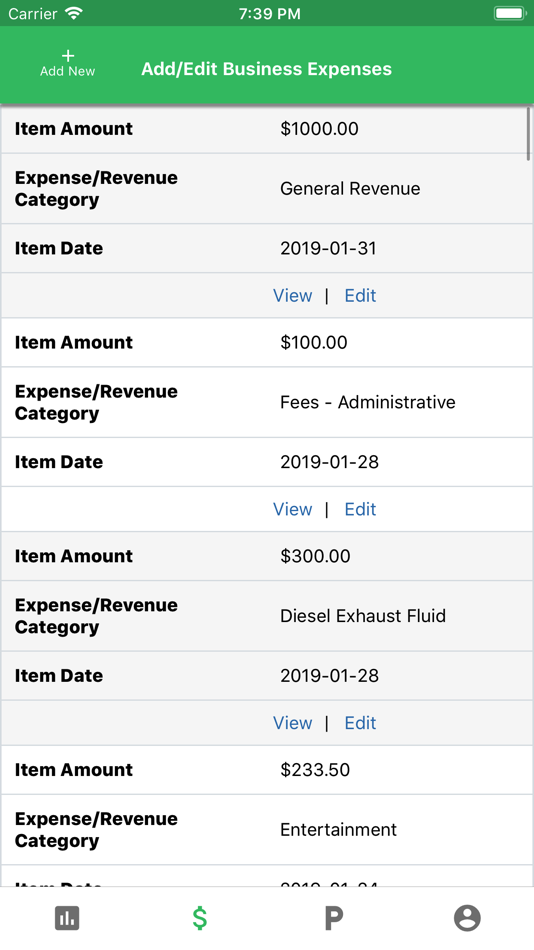This screenshot has height=950, width=534.
Task: Select the dollar sign expenses tab
Action: click(x=200, y=918)
